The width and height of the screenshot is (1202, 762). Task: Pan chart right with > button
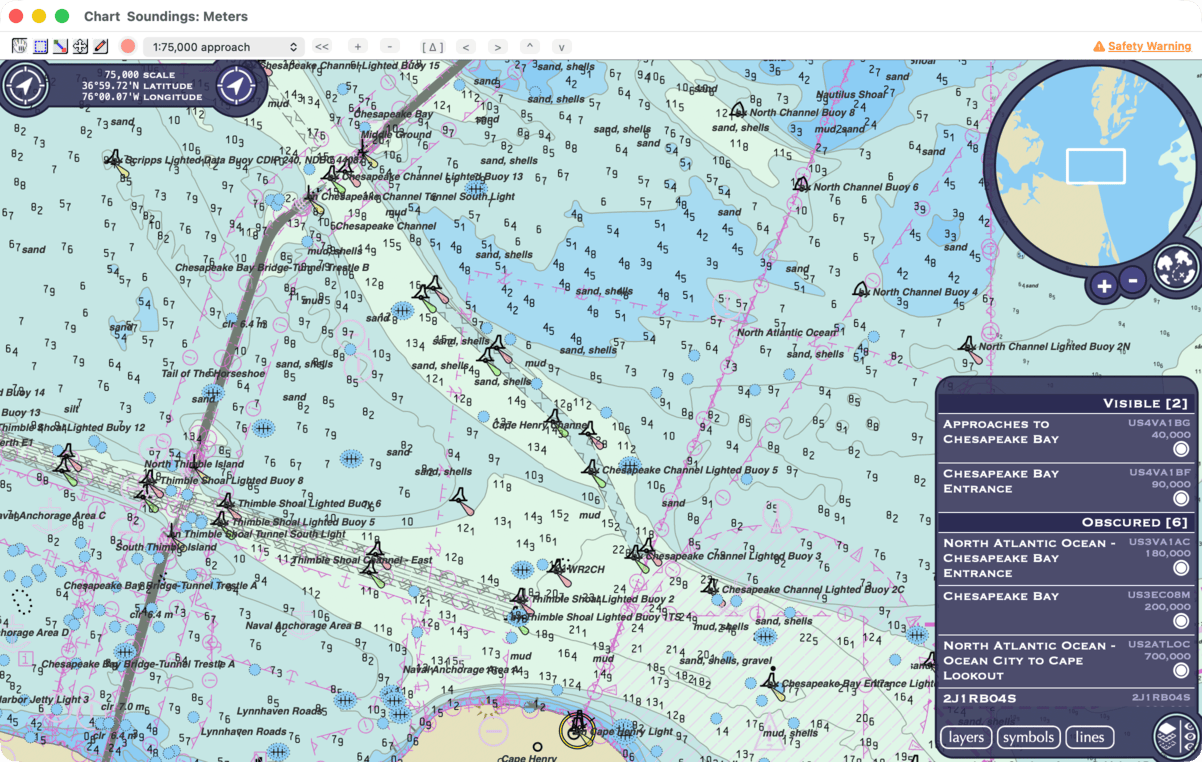click(x=498, y=46)
